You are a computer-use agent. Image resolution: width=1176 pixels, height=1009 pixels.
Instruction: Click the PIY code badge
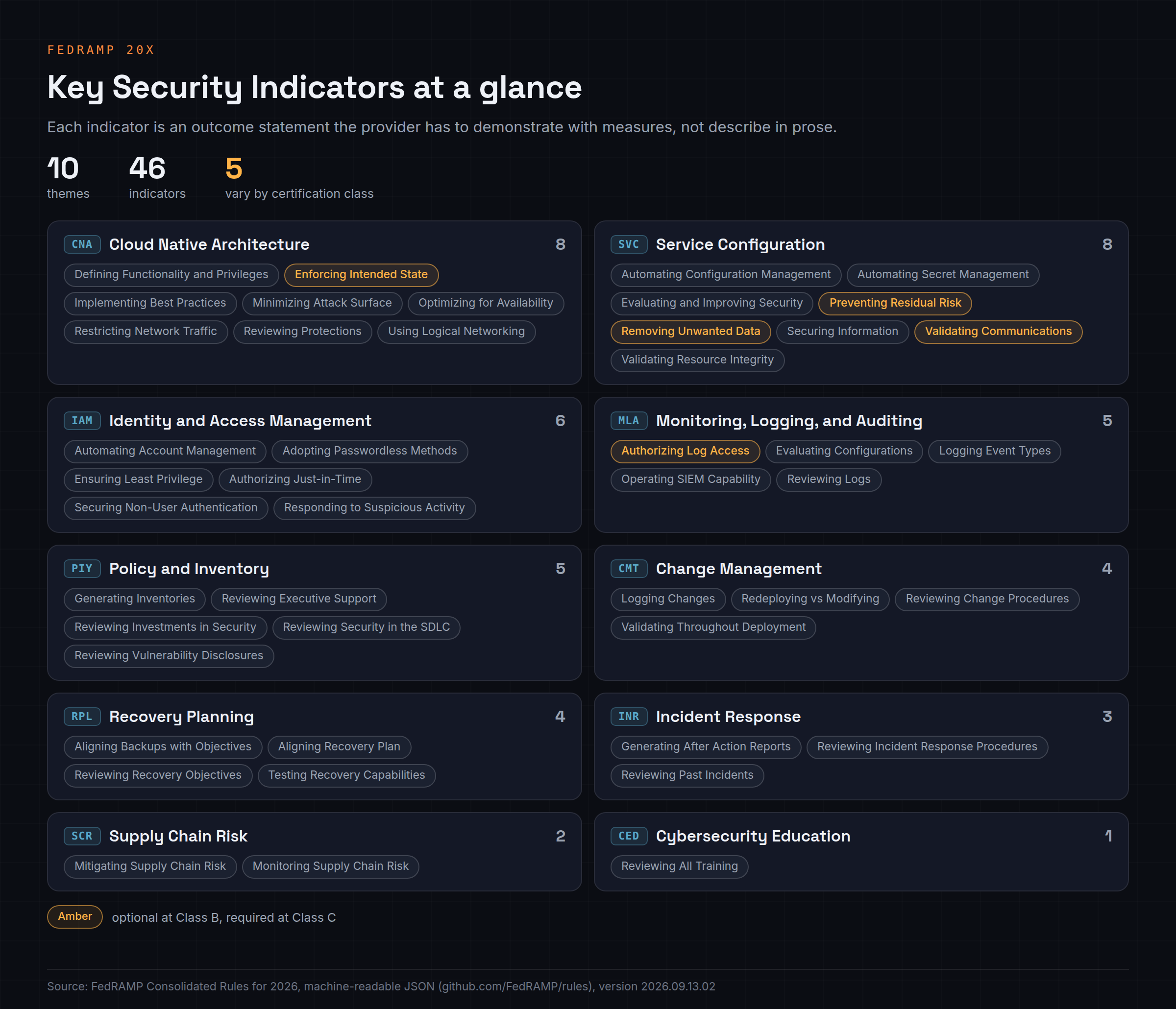click(x=82, y=568)
